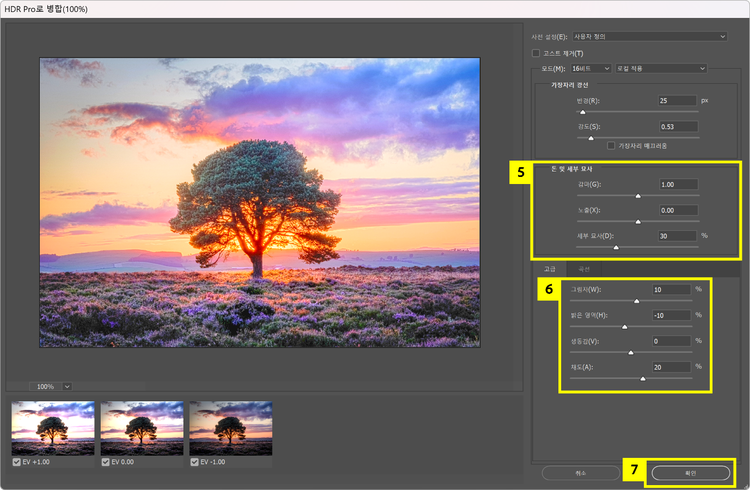Click the 취소 cancel button

click(x=581, y=473)
